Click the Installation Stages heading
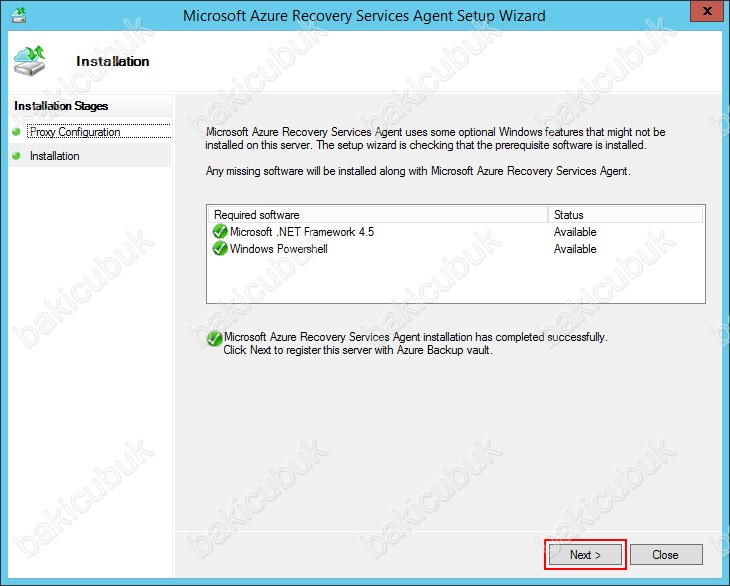The height and width of the screenshot is (586, 730). point(61,106)
